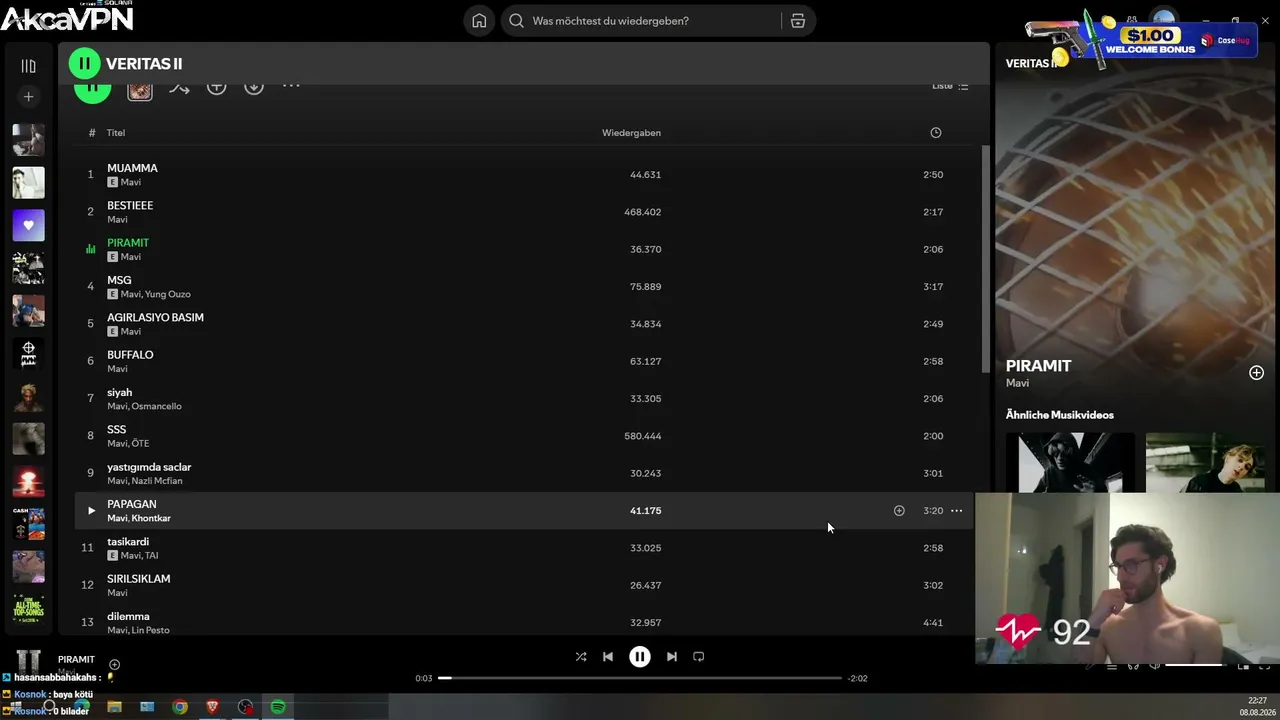Image resolution: width=1280 pixels, height=720 pixels.
Task: Open artist ÖTE on the SSS row
Action: (x=140, y=443)
